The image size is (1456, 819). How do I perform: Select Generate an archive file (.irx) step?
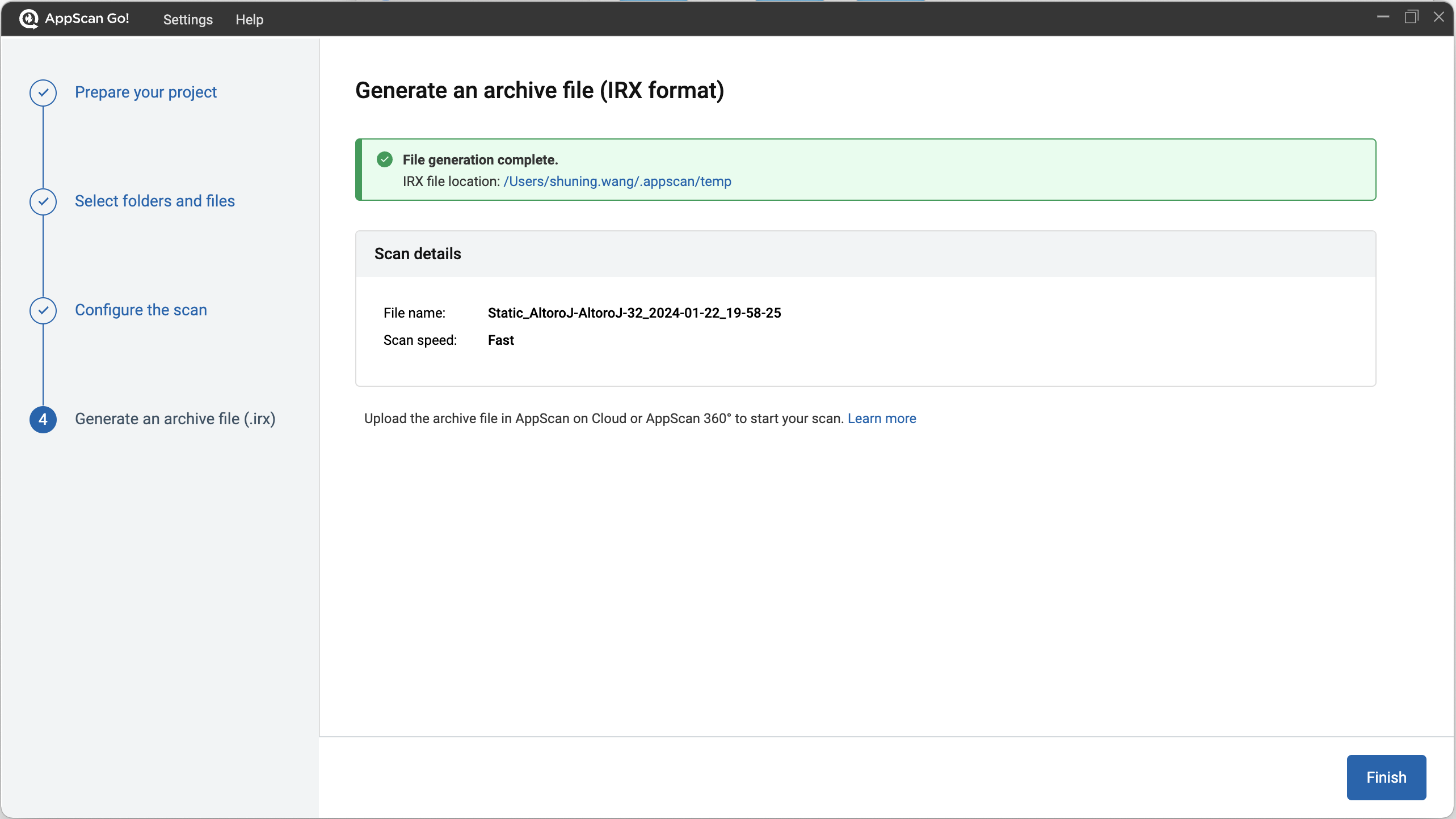click(x=175, y=419)
